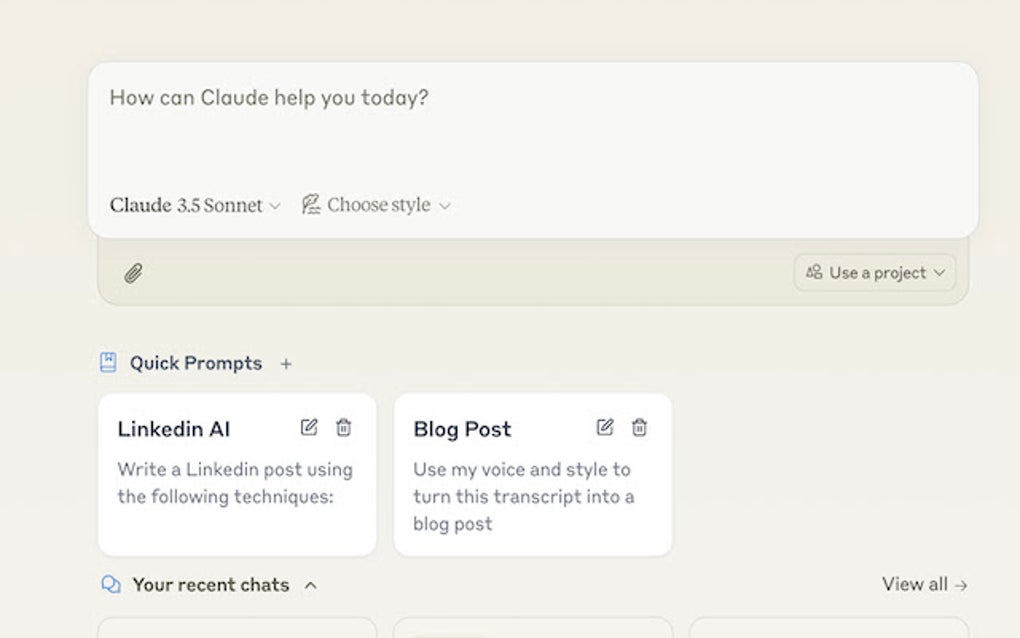
Task: Add a new quick prompt with plus
Action: click(285, 363)
